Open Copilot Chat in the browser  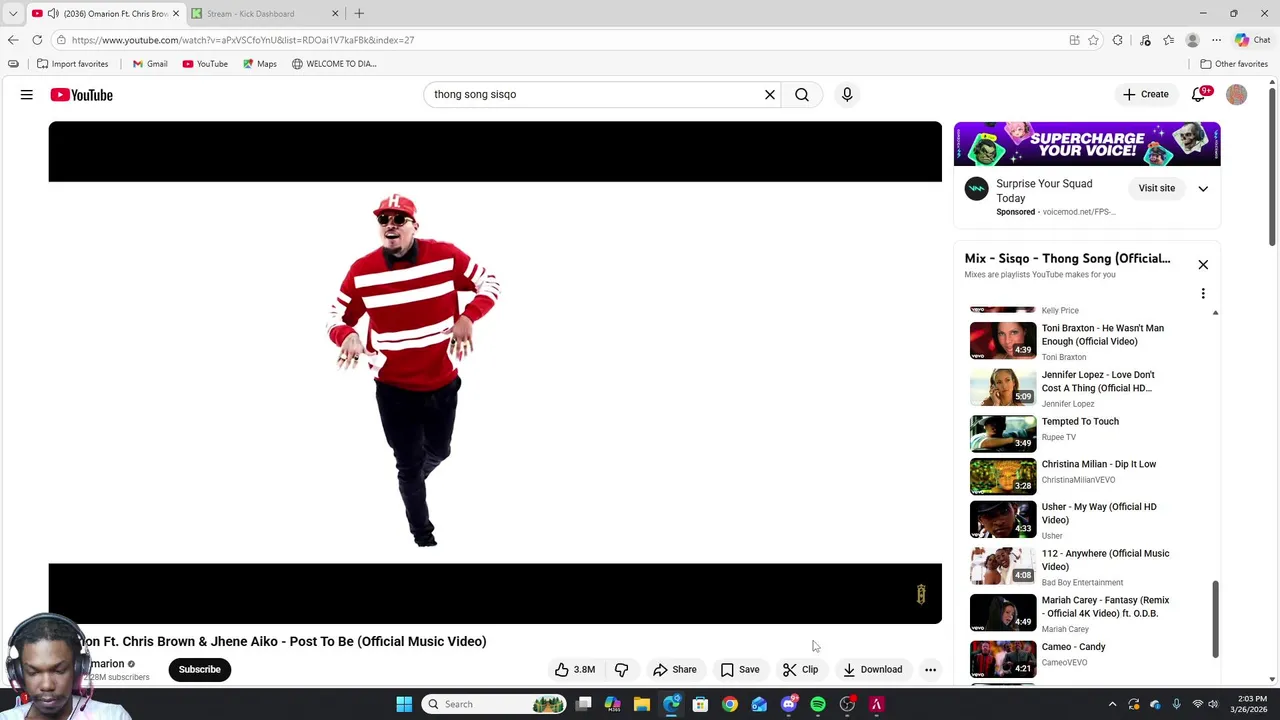pos(1252,40)
